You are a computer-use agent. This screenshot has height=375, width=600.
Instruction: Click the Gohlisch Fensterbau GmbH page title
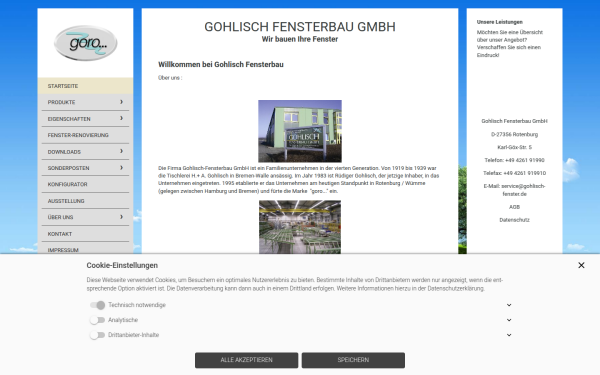coord(300,27)
